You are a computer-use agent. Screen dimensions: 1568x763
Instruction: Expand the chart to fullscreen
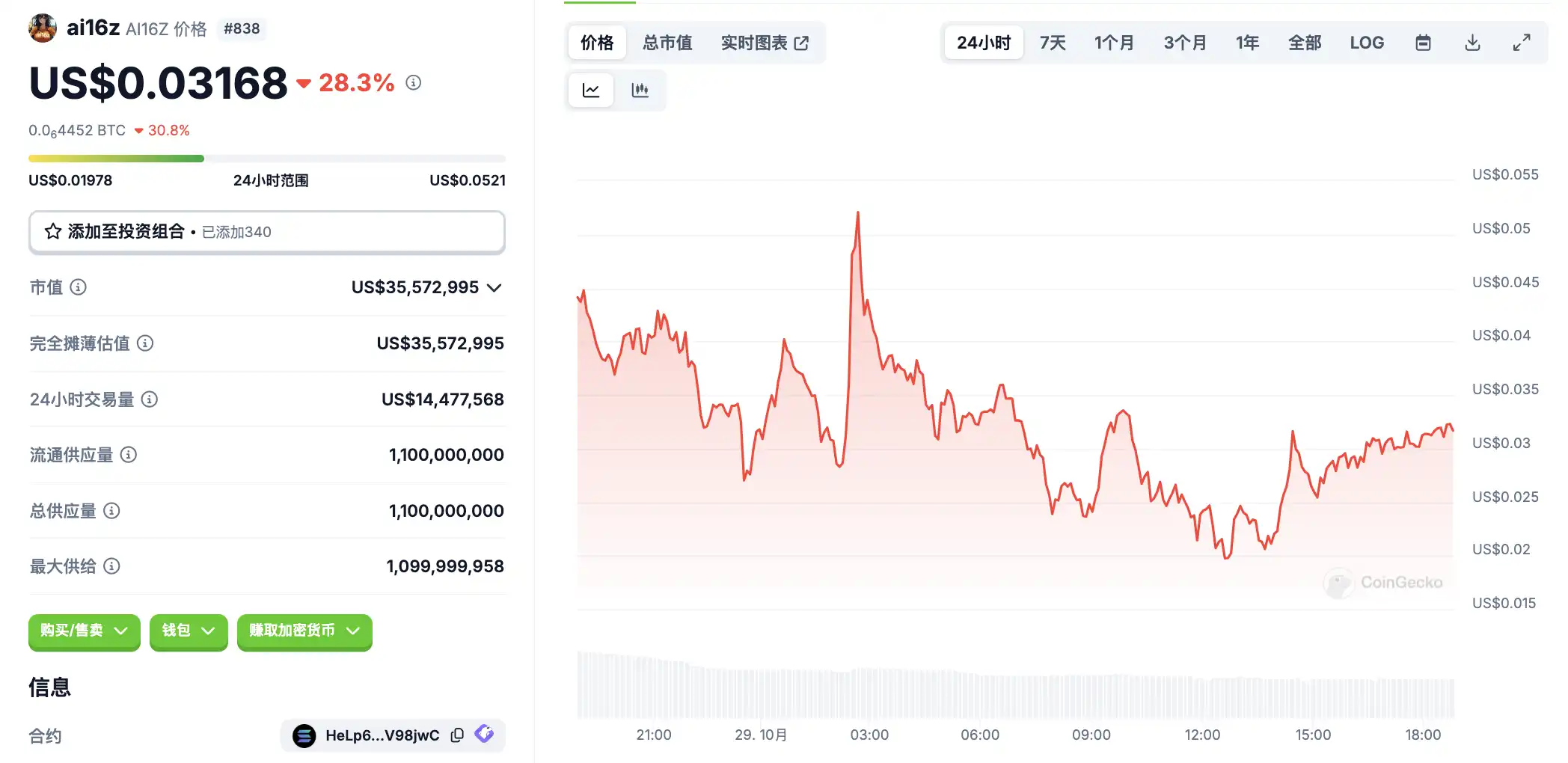(x=1521, y=43)
